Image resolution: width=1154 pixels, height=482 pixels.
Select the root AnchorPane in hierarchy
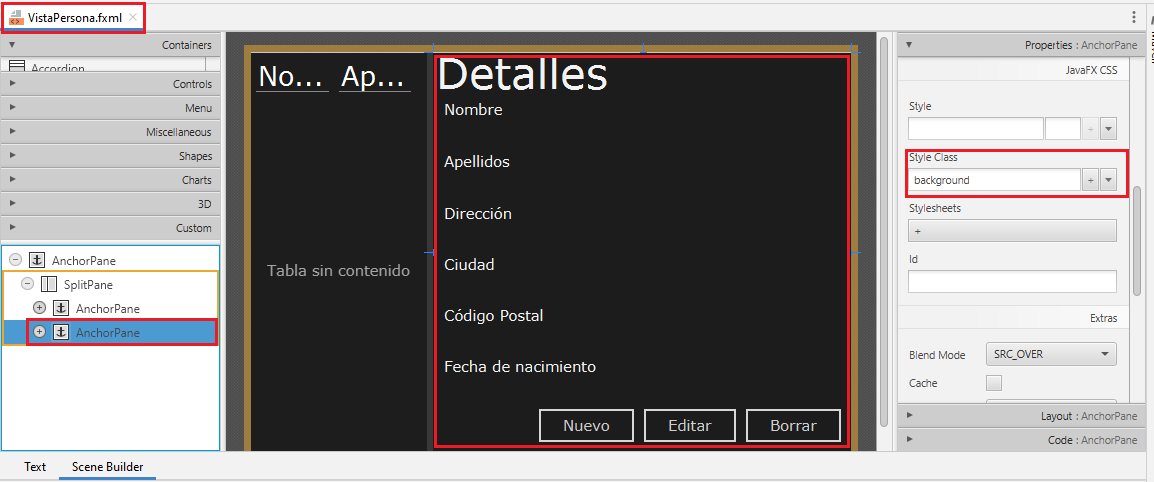83,261
